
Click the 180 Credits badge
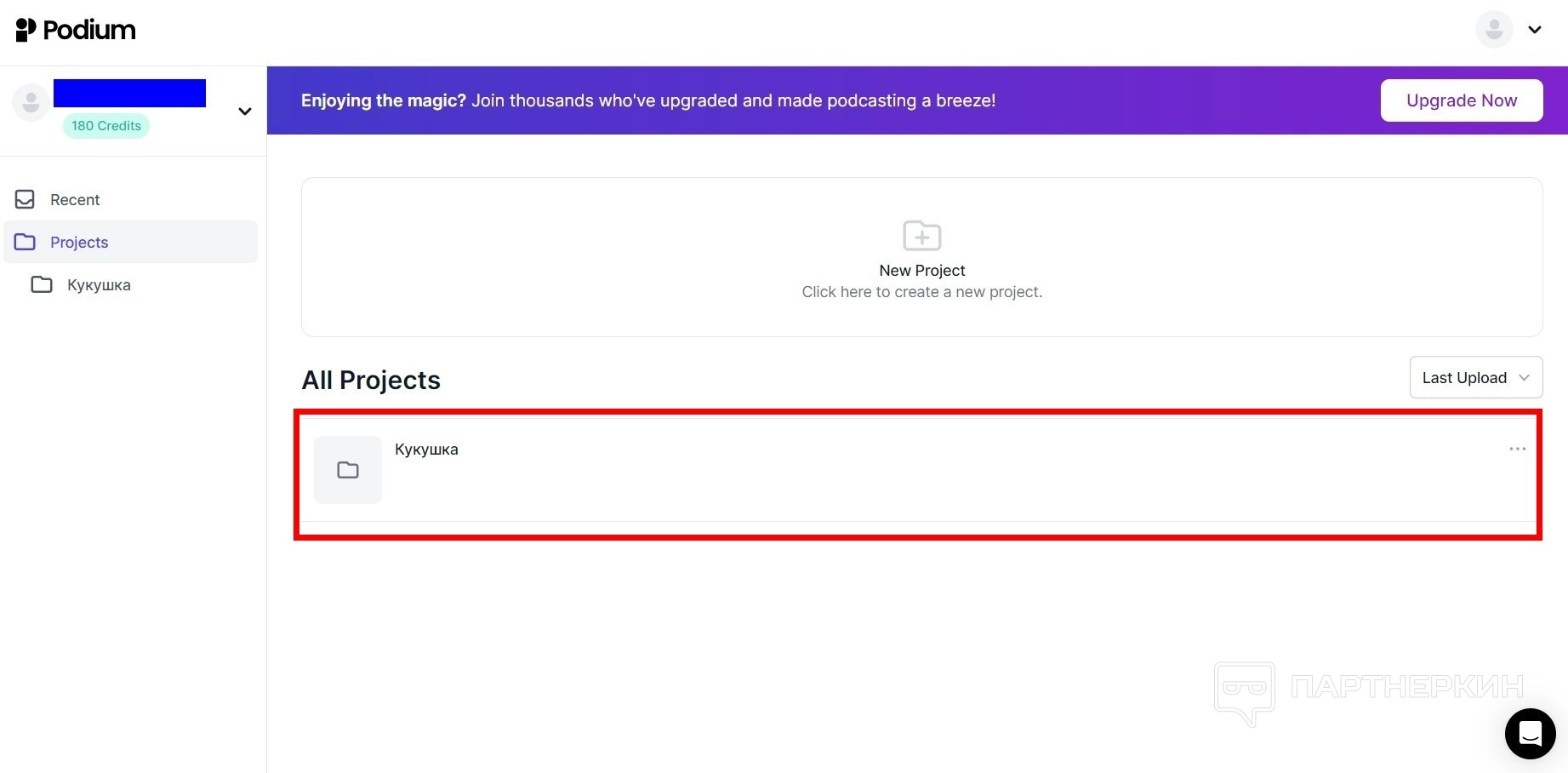click(x=106, y=126)
